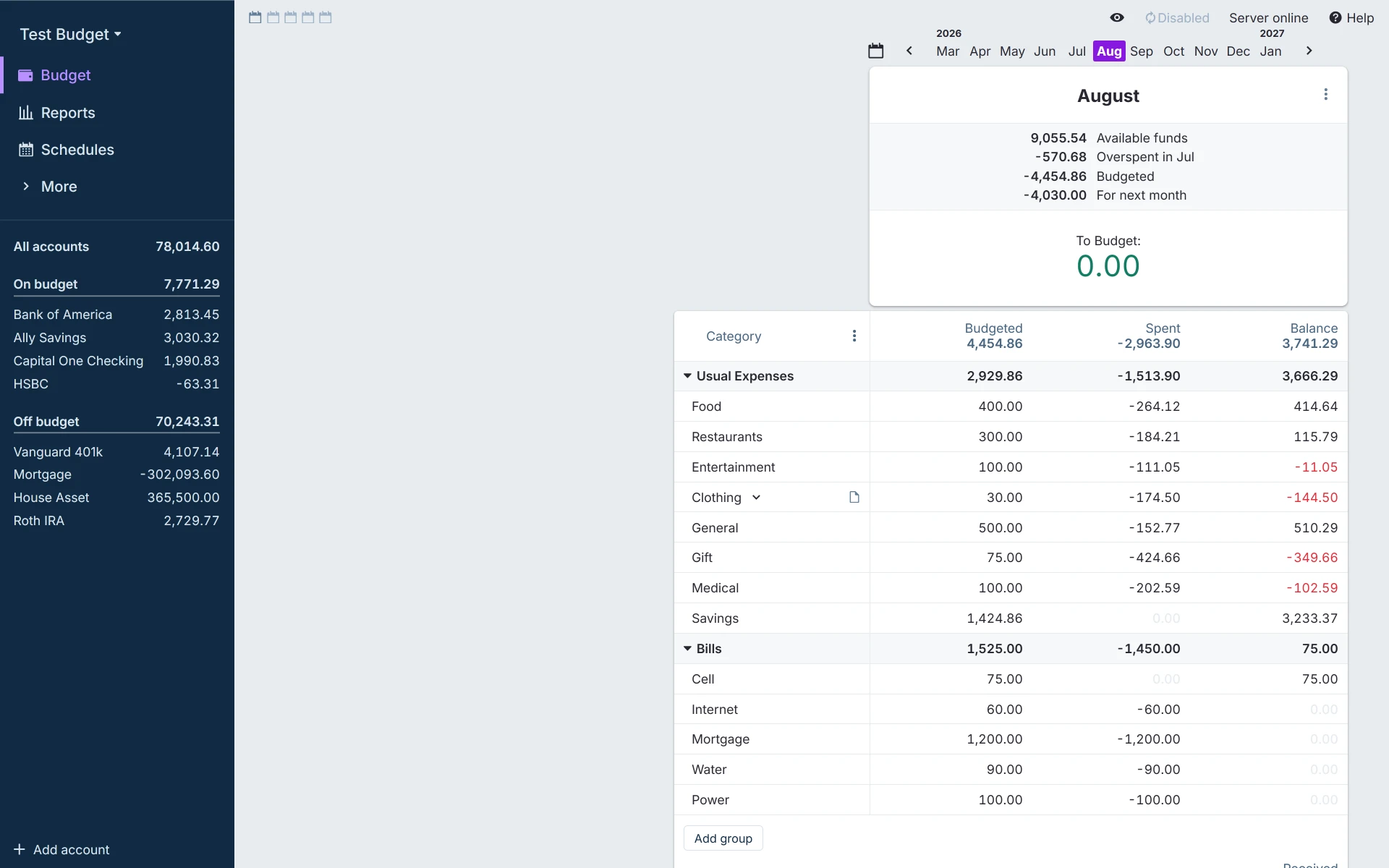This screenshot has height=868, width=1389.
Task: Click Server online status
Action: pos(1268,18)
